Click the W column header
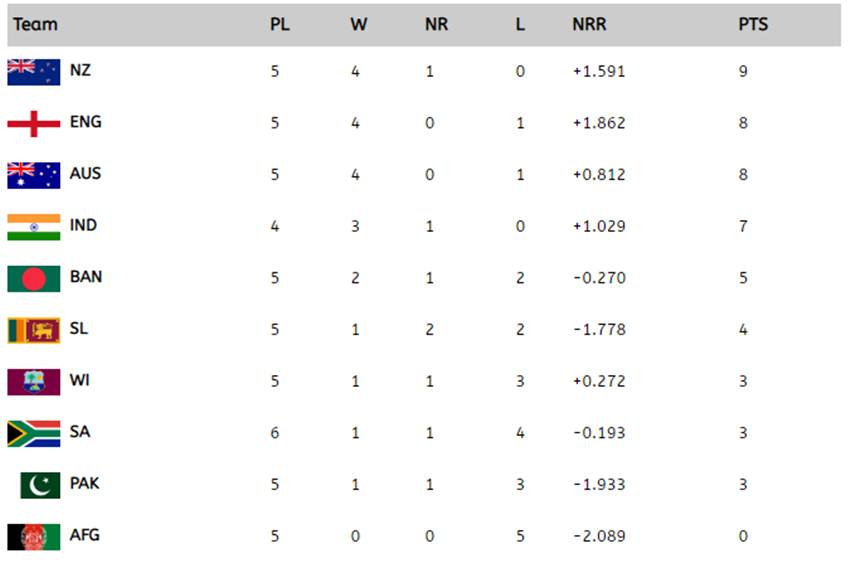850x582 pixels. 358,24
